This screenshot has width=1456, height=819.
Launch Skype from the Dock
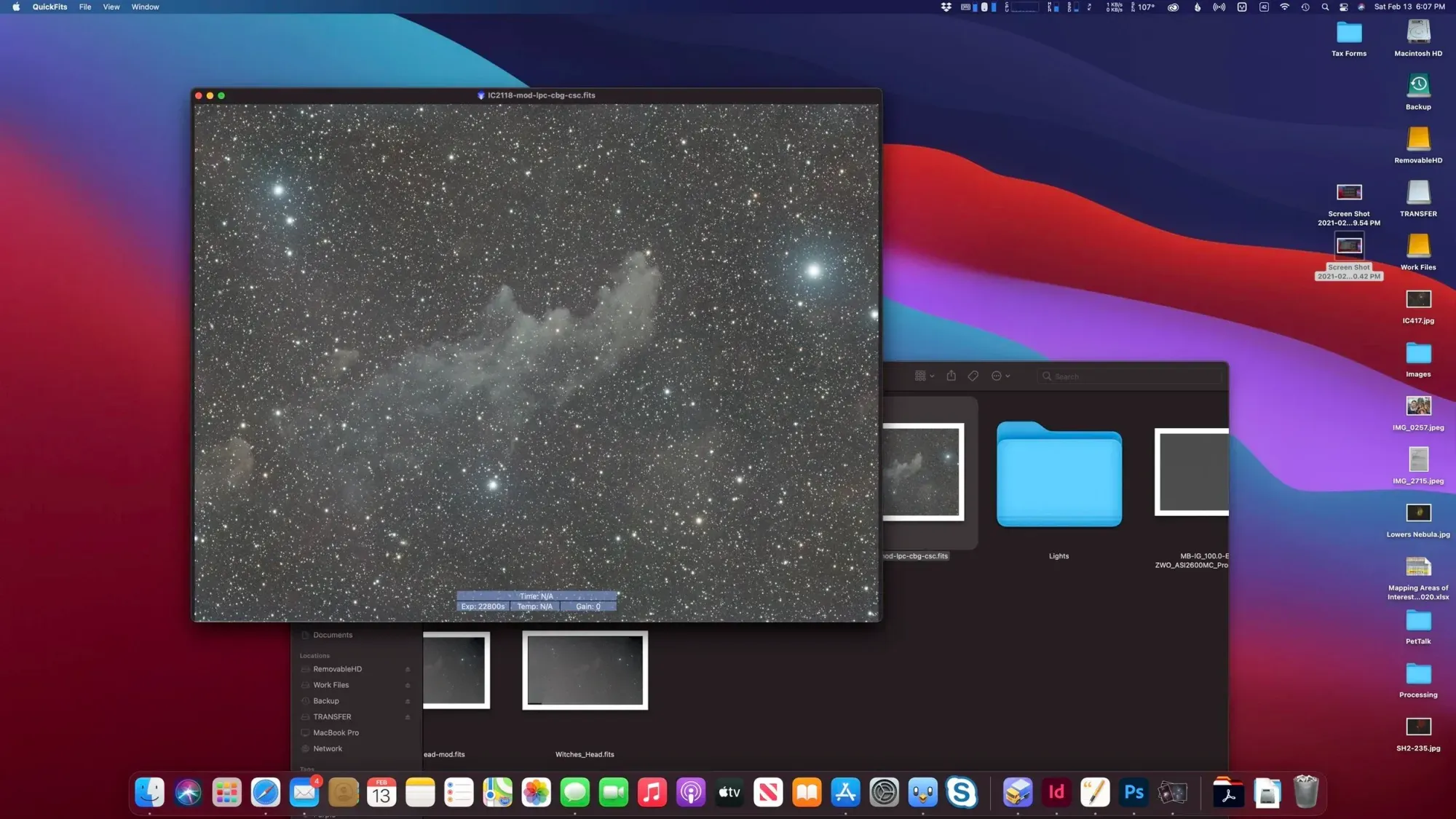click(x=963, y=793)
